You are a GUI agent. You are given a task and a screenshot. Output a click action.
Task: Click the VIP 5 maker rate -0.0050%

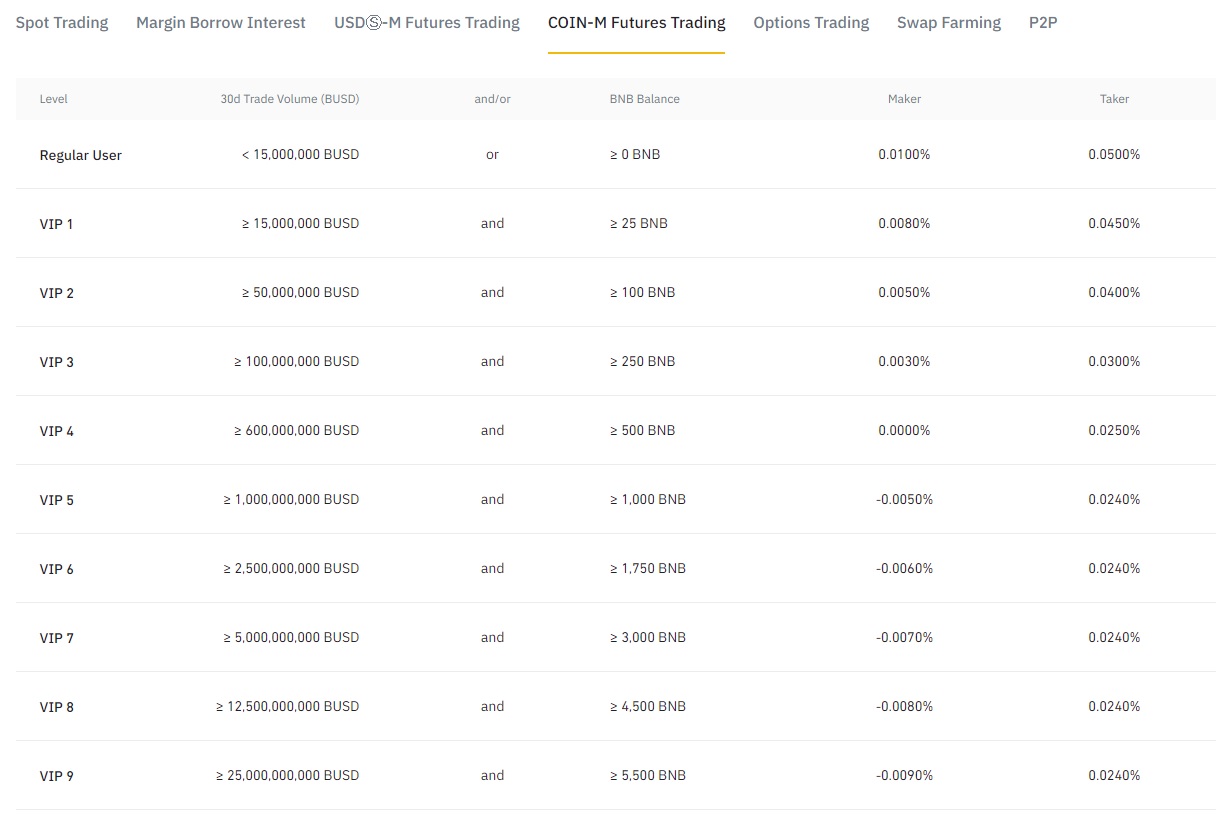(x=904, y=499)
